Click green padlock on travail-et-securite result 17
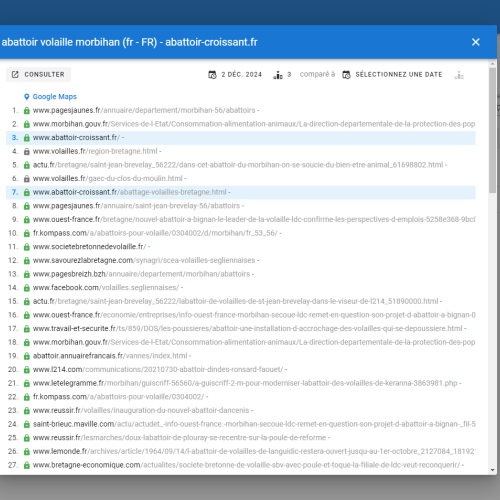This screenshot has height=500, width=500. [27, 329]
